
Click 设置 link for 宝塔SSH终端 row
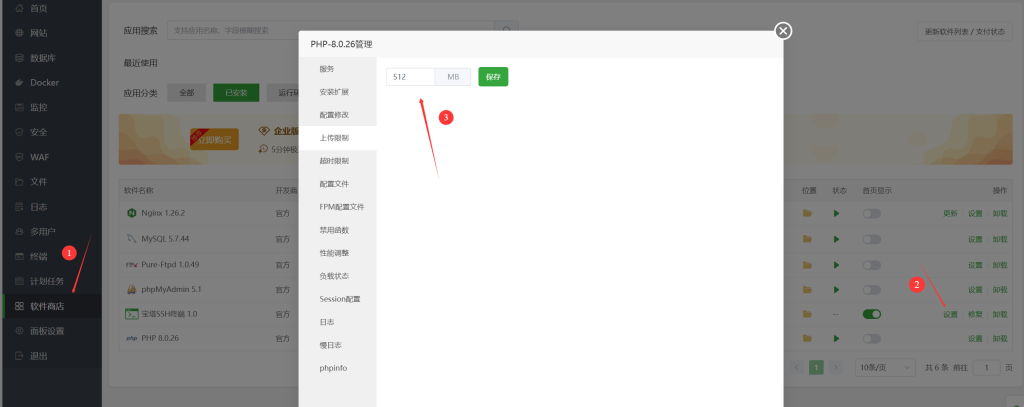pyautogui.click(x=949, y=314)
